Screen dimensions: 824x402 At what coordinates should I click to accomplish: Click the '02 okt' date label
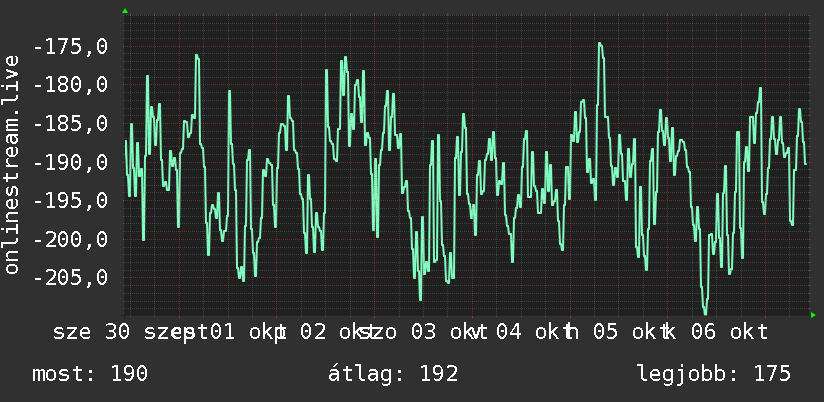(x=336, y=332)
